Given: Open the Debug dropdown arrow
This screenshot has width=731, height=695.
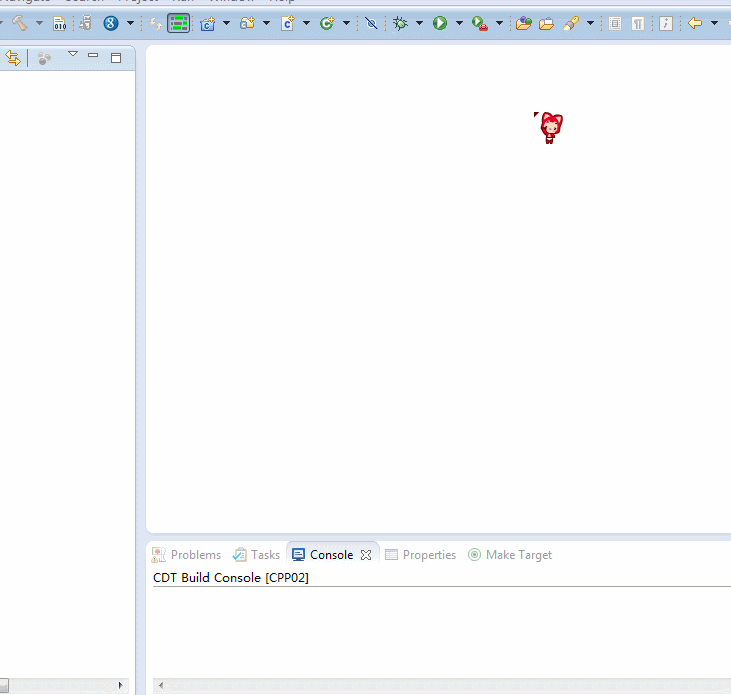Looking at the screenshot, I should coord(420,23).
